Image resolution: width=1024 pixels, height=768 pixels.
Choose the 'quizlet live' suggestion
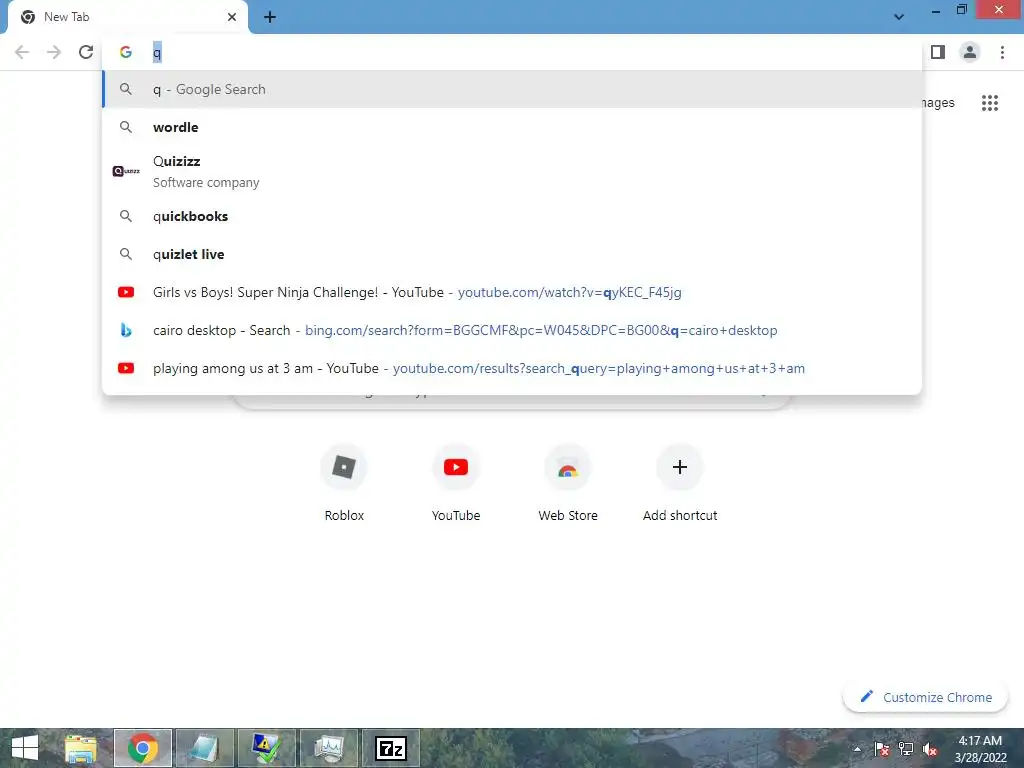[x=512, y=254]
